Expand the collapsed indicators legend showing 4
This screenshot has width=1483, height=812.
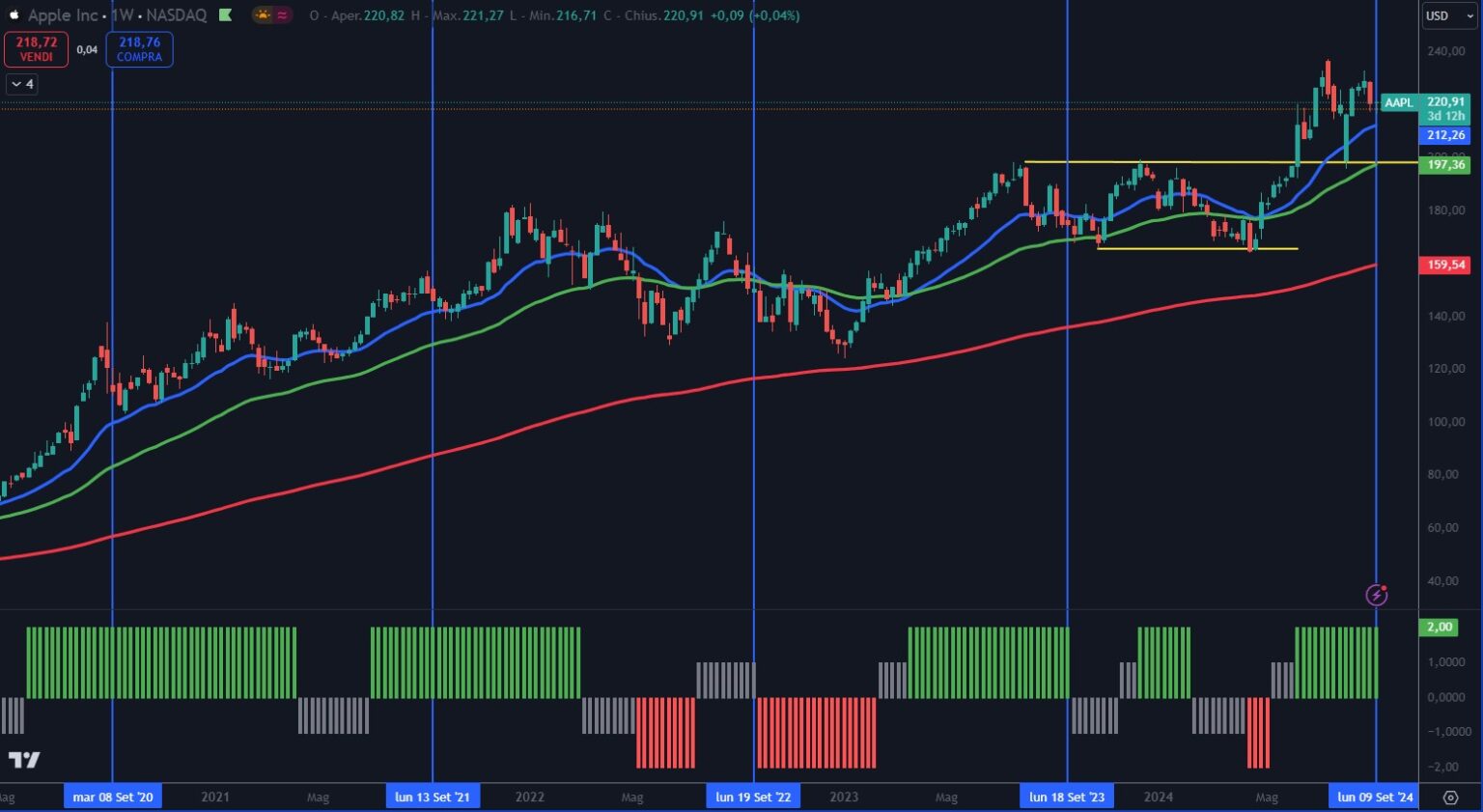coord(21,84)
